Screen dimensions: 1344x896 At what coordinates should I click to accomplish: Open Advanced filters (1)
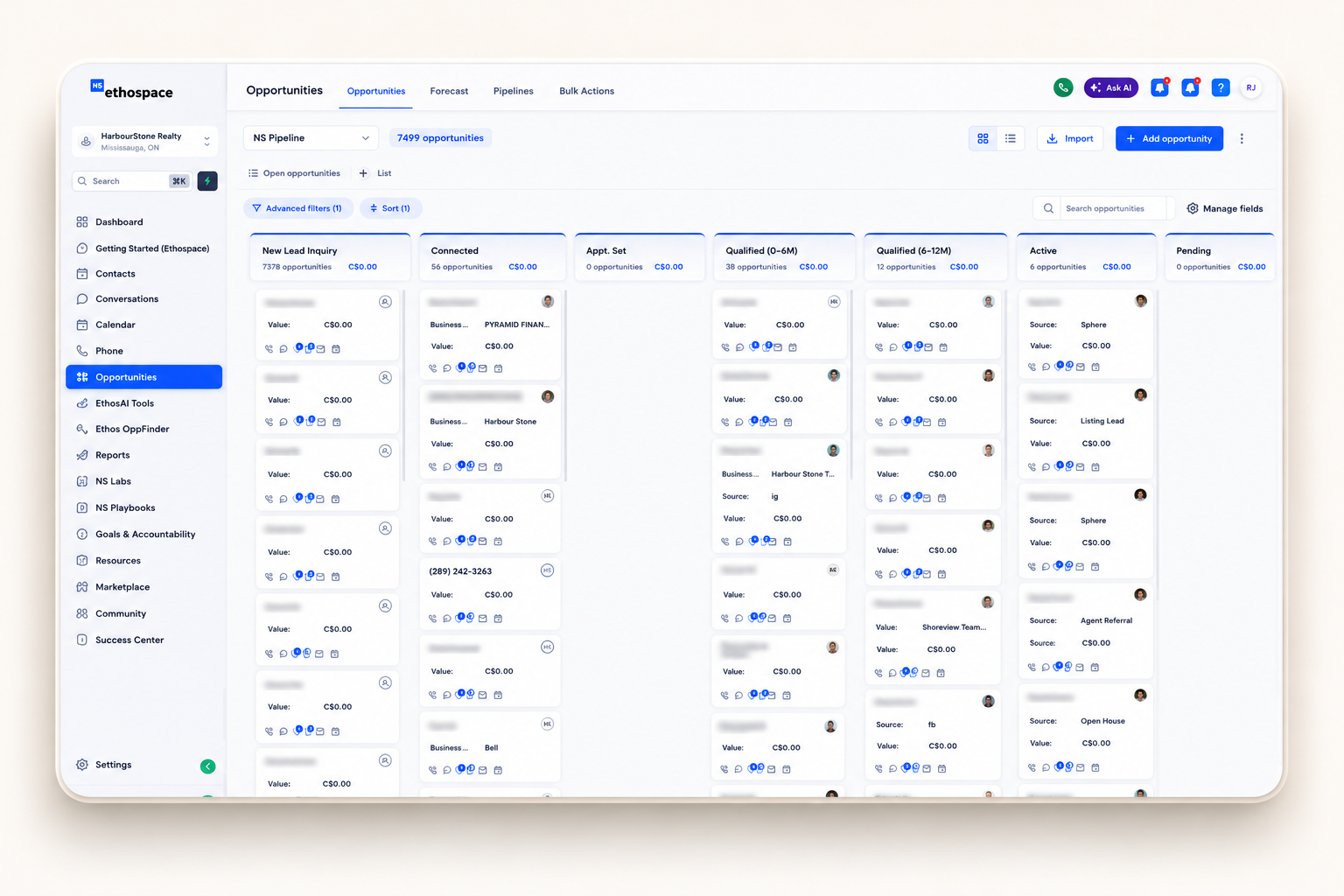(x=297, y=208)
